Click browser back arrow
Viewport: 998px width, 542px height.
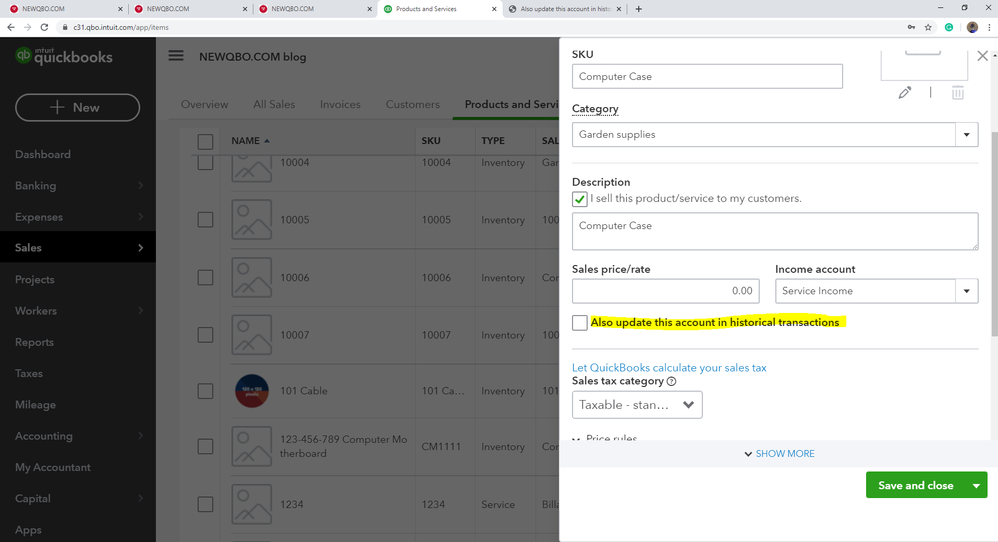click(x=11, y=27)
